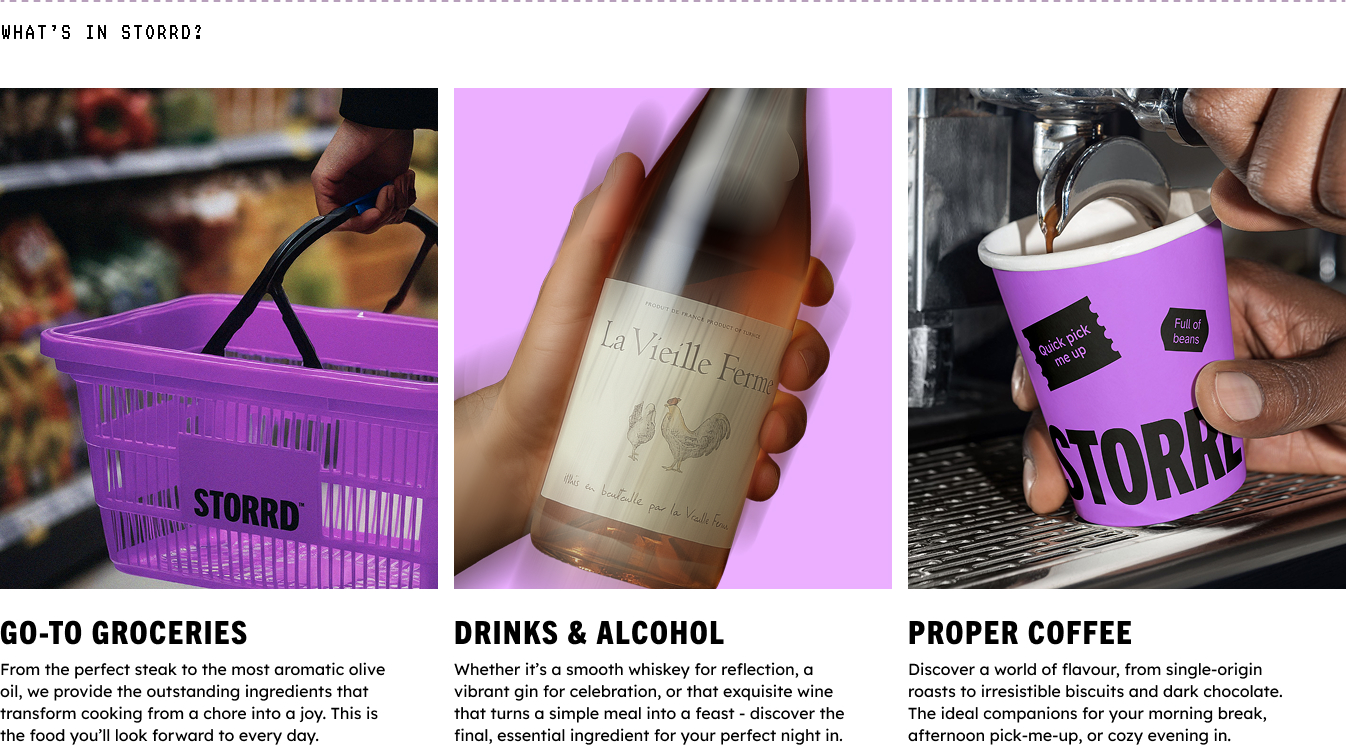1346x745 pixels.
Task: Click the dashed purple divider line at the top
Action: coord(673,2)
